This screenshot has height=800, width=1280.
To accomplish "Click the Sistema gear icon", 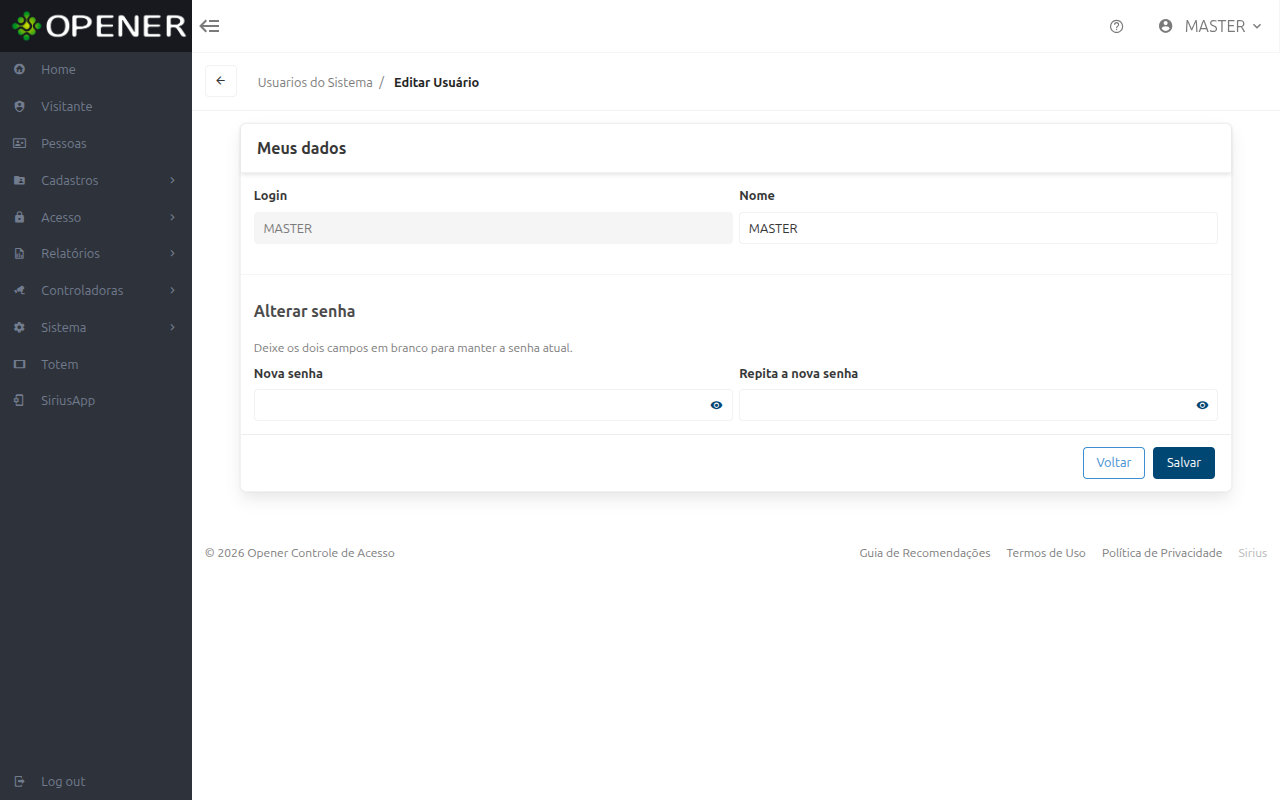I will click(19, 327).
